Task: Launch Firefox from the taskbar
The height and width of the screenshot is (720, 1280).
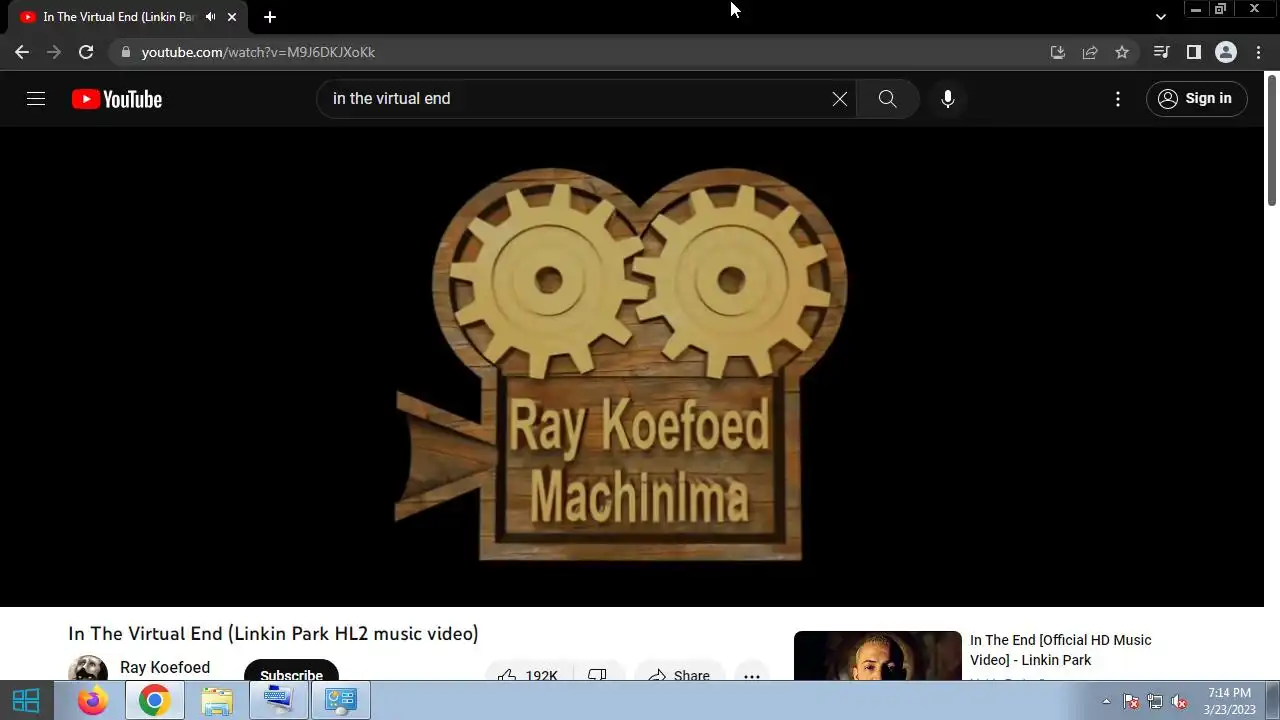Action: click(92, 701)
